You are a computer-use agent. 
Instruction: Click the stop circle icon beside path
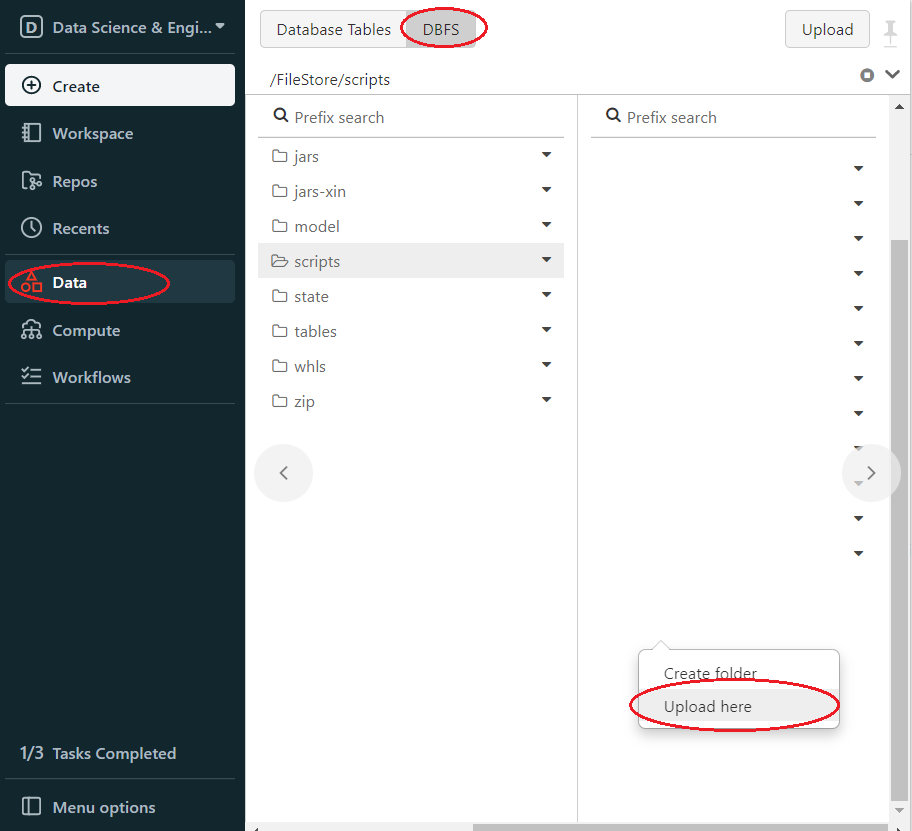[867, 76]
